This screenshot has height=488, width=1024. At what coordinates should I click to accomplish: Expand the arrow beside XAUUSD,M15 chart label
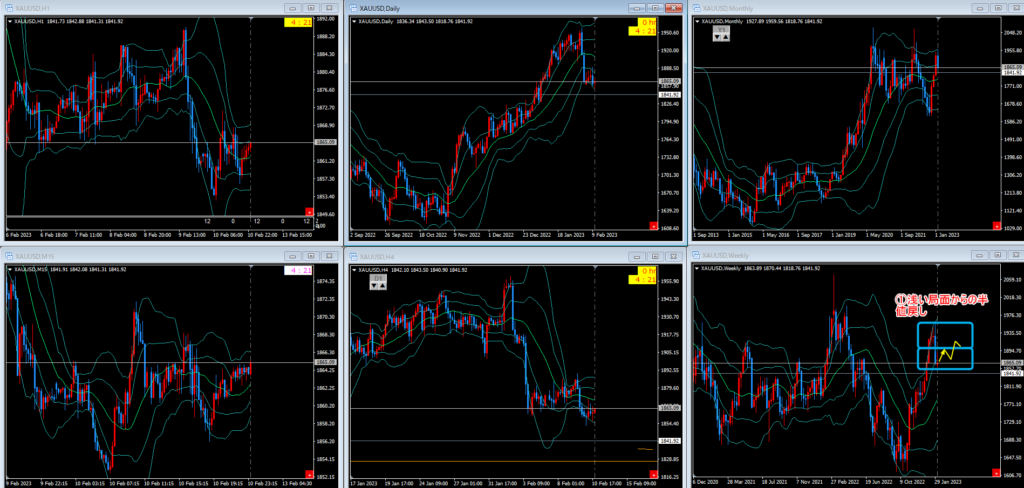click(11, 270)
